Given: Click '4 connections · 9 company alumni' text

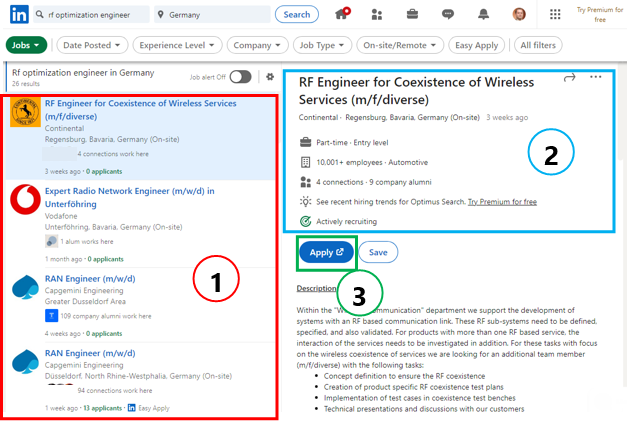Looking at the screenshot, I should 373,182.
